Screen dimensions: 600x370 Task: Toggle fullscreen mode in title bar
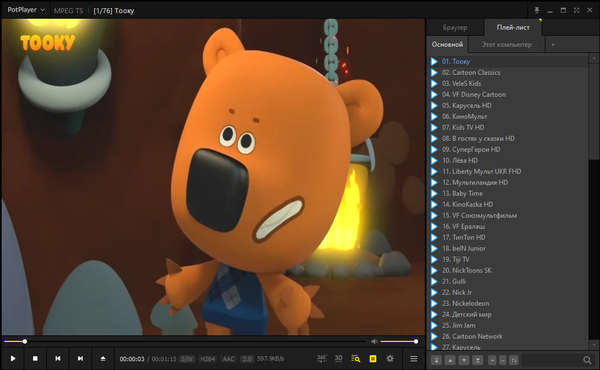[x=576, y=10]
